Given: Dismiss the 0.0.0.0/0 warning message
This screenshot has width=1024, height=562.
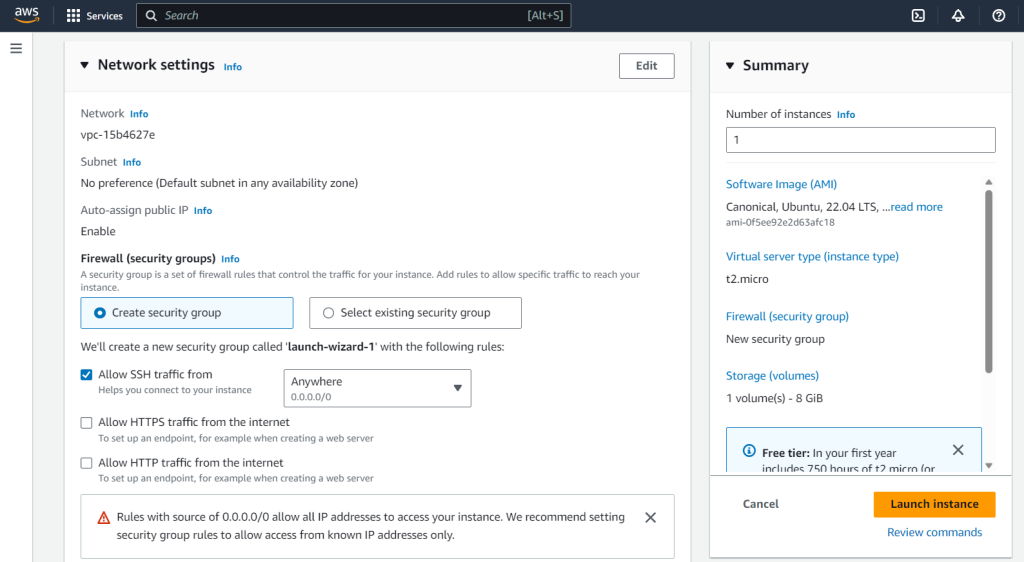Looking at the screenshot, I should click(x=650, y=517).
